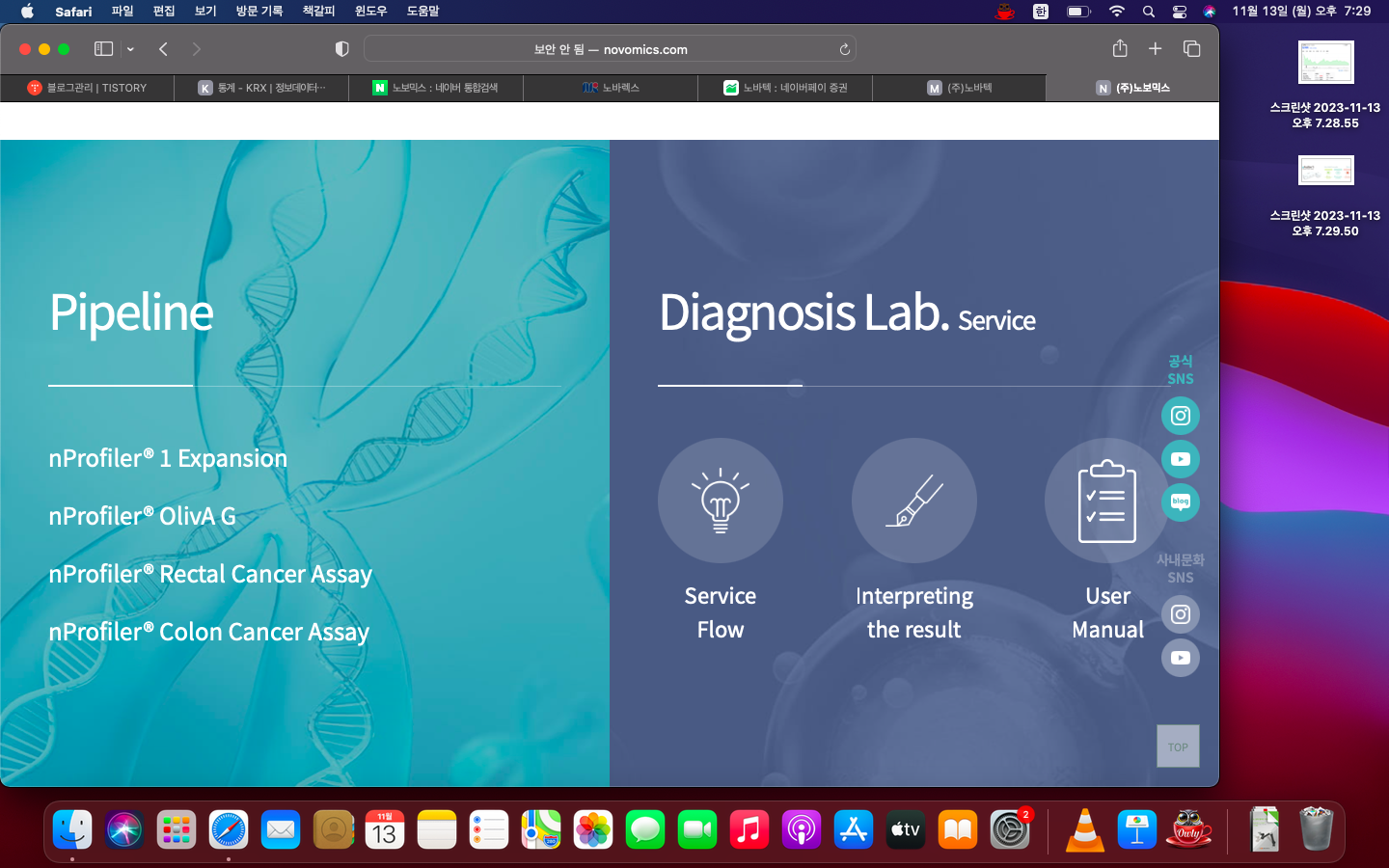Switch to the 노바렉스 tab
1389x868 pixels.
point(611,88)
